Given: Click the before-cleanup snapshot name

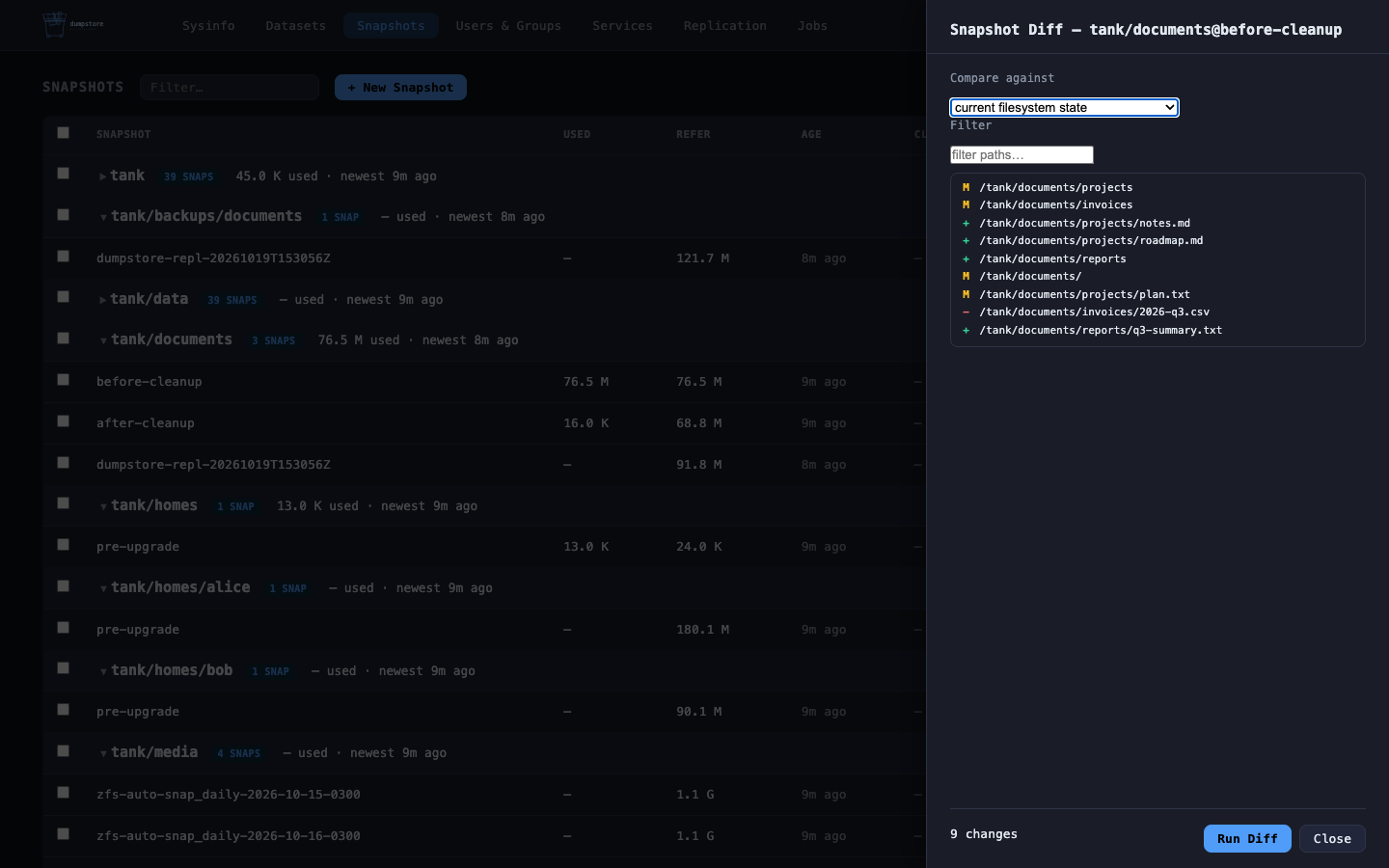Looking at the screenshot, I should (150, 382).
